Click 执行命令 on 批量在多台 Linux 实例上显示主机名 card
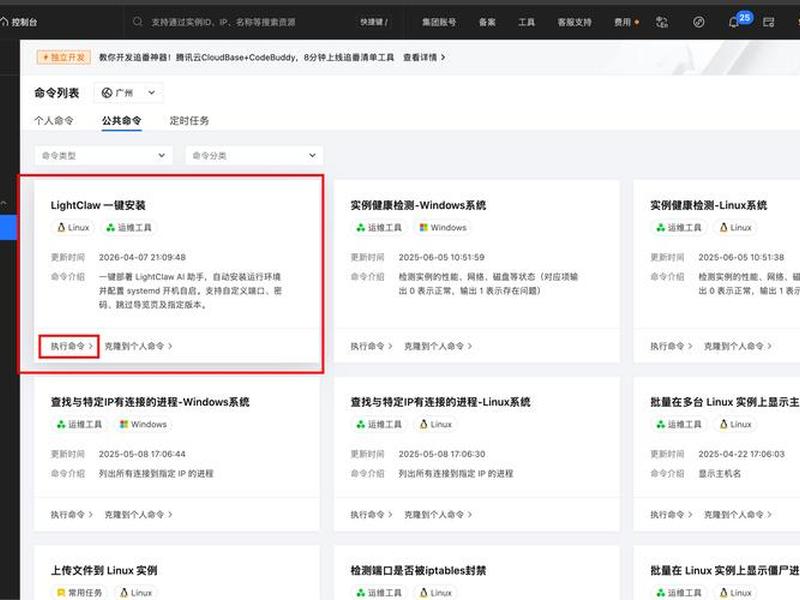 coord(671,514)
